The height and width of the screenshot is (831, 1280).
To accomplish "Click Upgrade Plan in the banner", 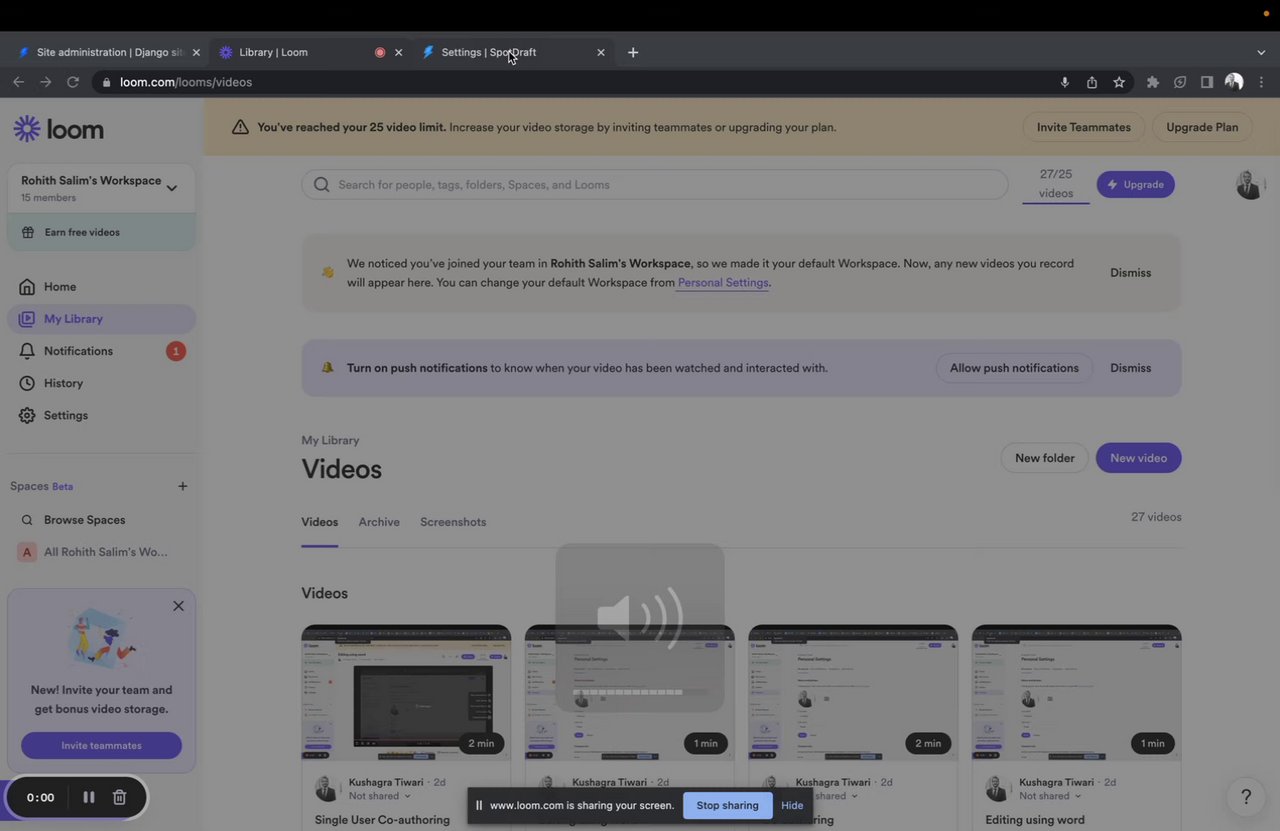I will coord(1202,127).
